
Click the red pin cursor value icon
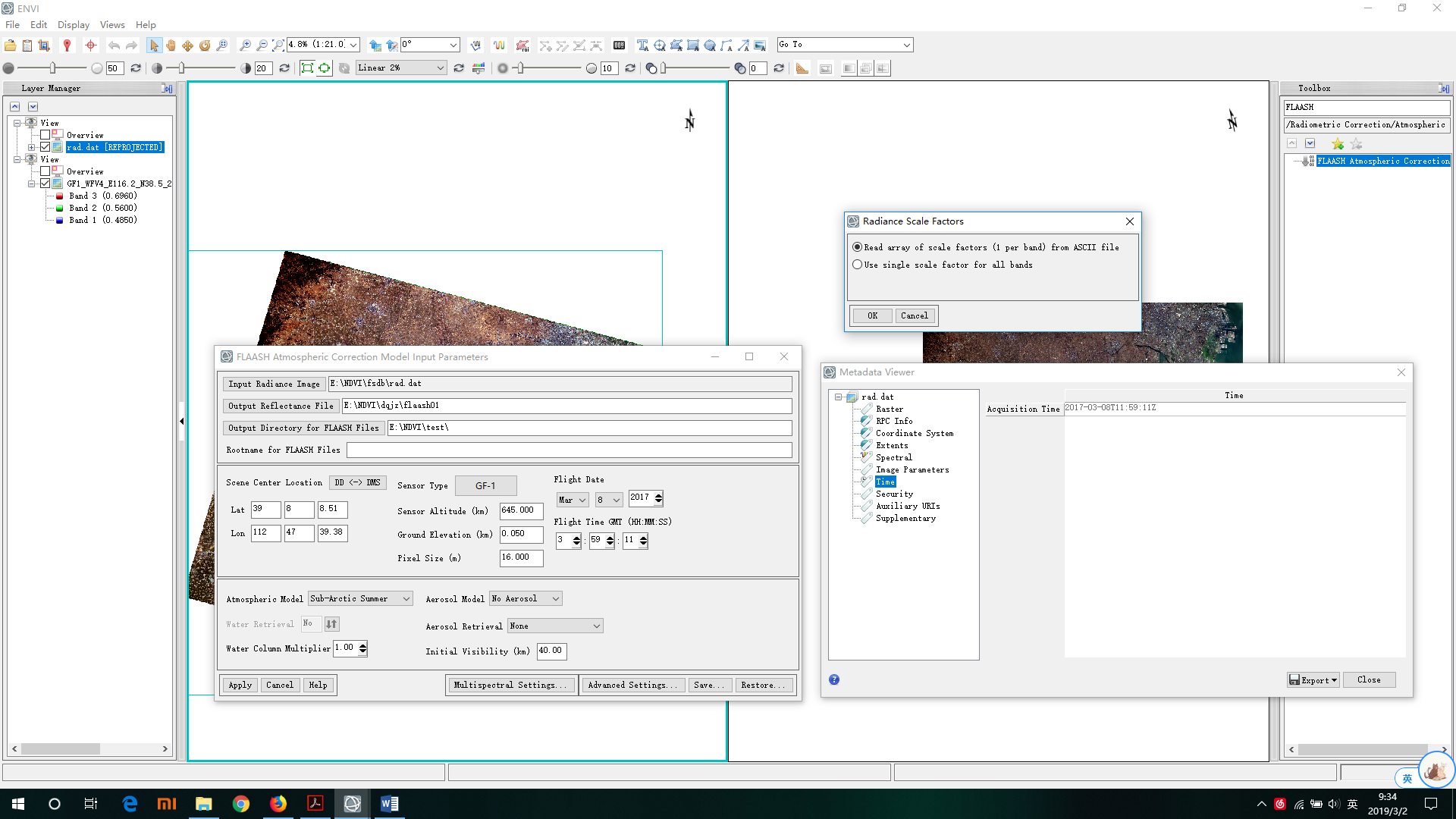pyautogui.click(x=67, y=45)
